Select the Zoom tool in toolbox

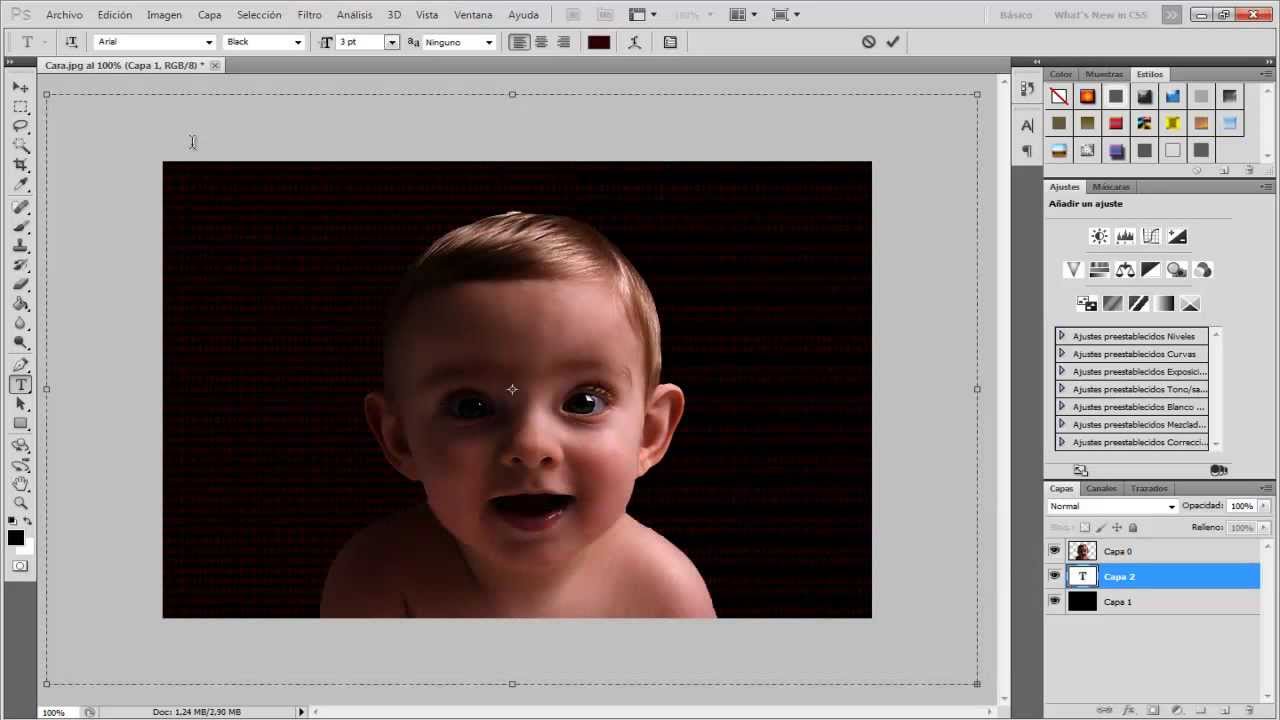pyautogui.click(x=20, y=503)
